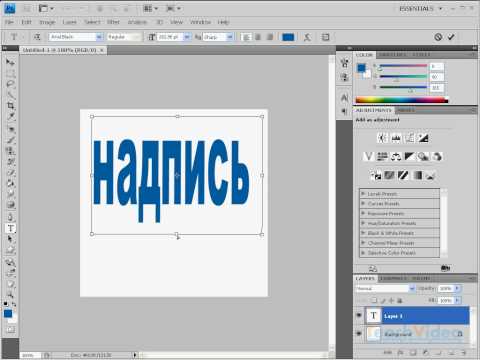The height and width of the screenshot is (360, 480).
Task: Open the font style dropdown
Action: coord(137,37)
